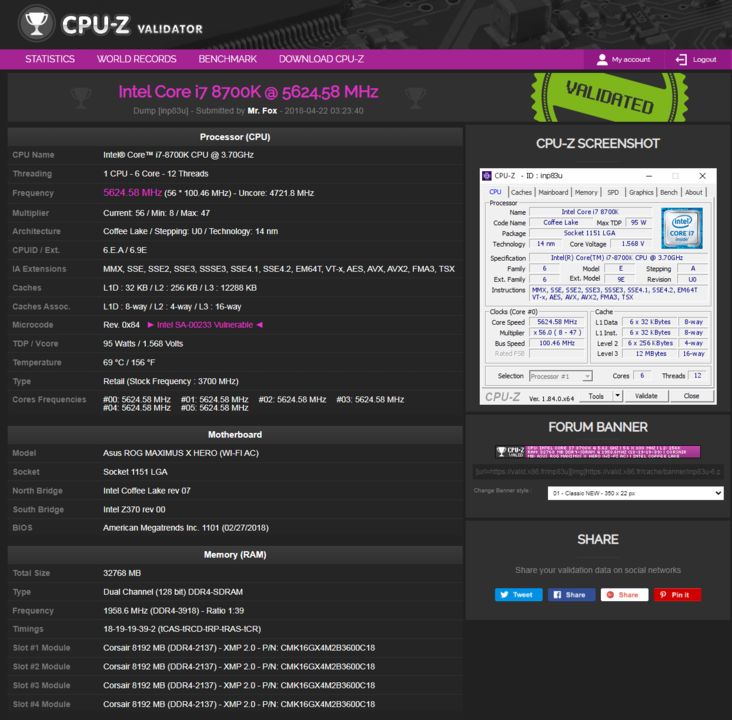Click the Intel Core i7 logo image

(x=680, y=228)
